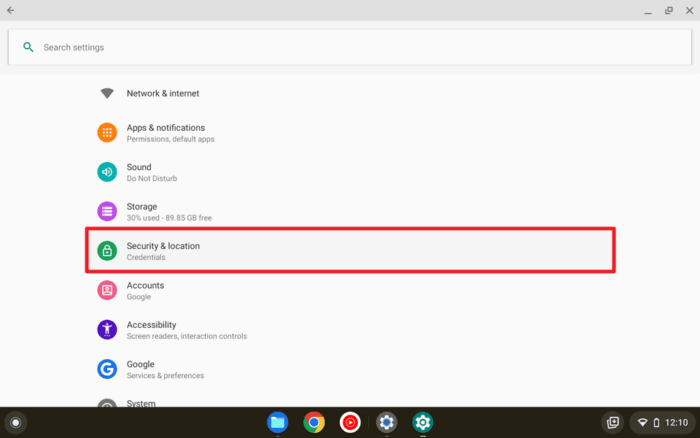Click the purple Storage icon
The width and height of the screenshot is (700, 438).
point(107,211)
